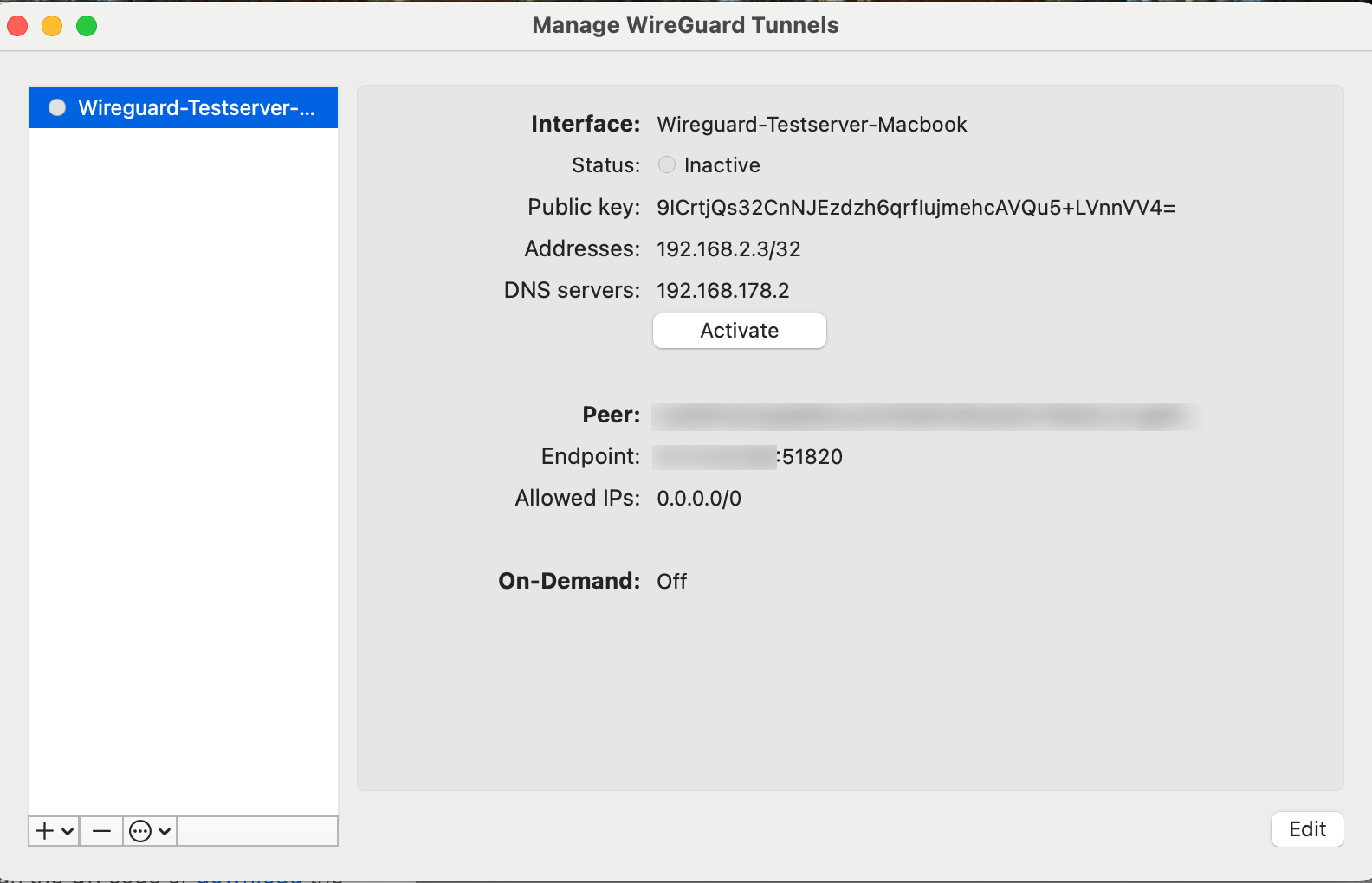Image resolution: width=1372 pixels, height=883 pixels.
Task: Open the Edit tunnel button
Action: (1306, 829)
